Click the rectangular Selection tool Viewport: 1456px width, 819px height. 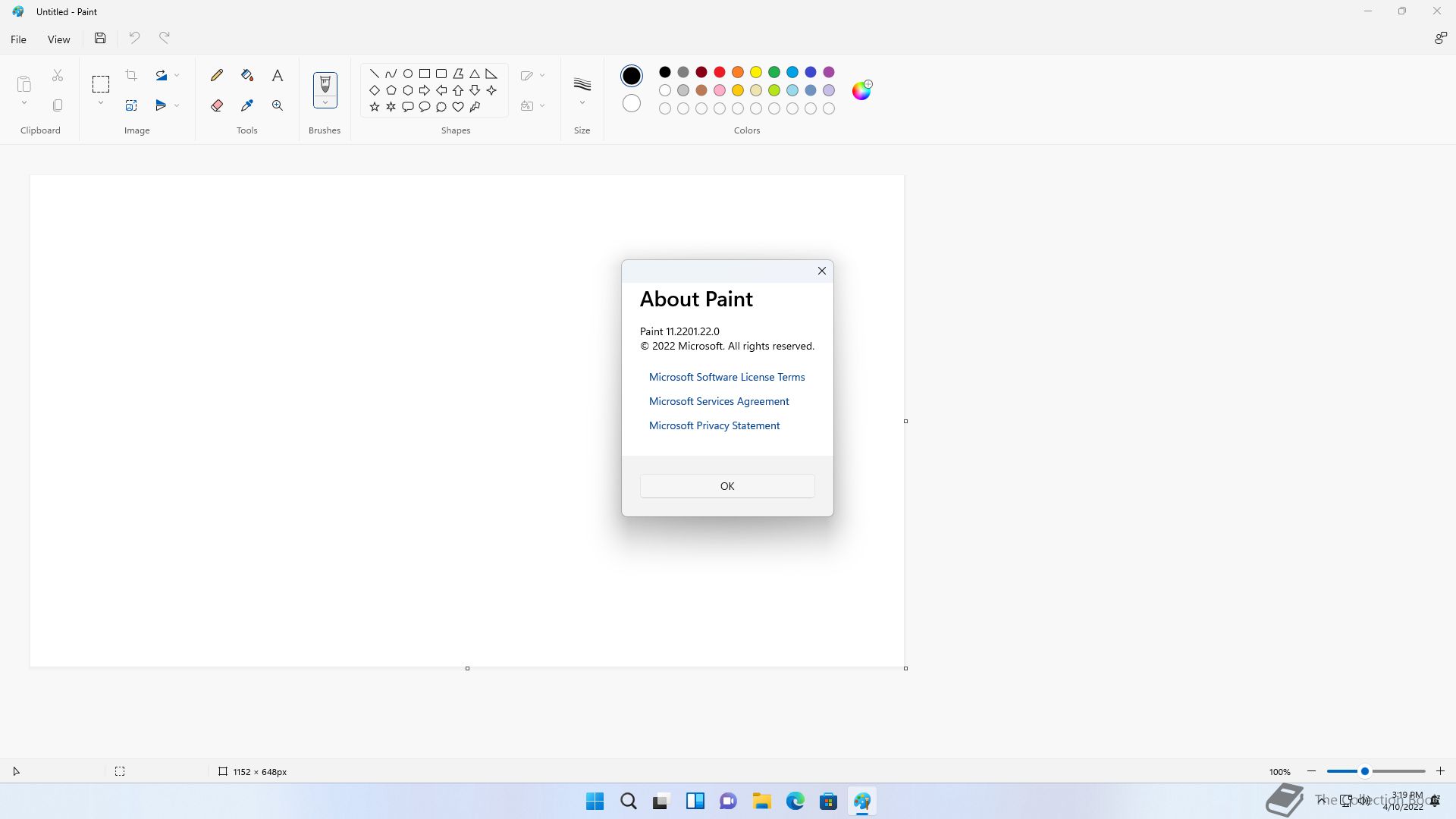101,83
